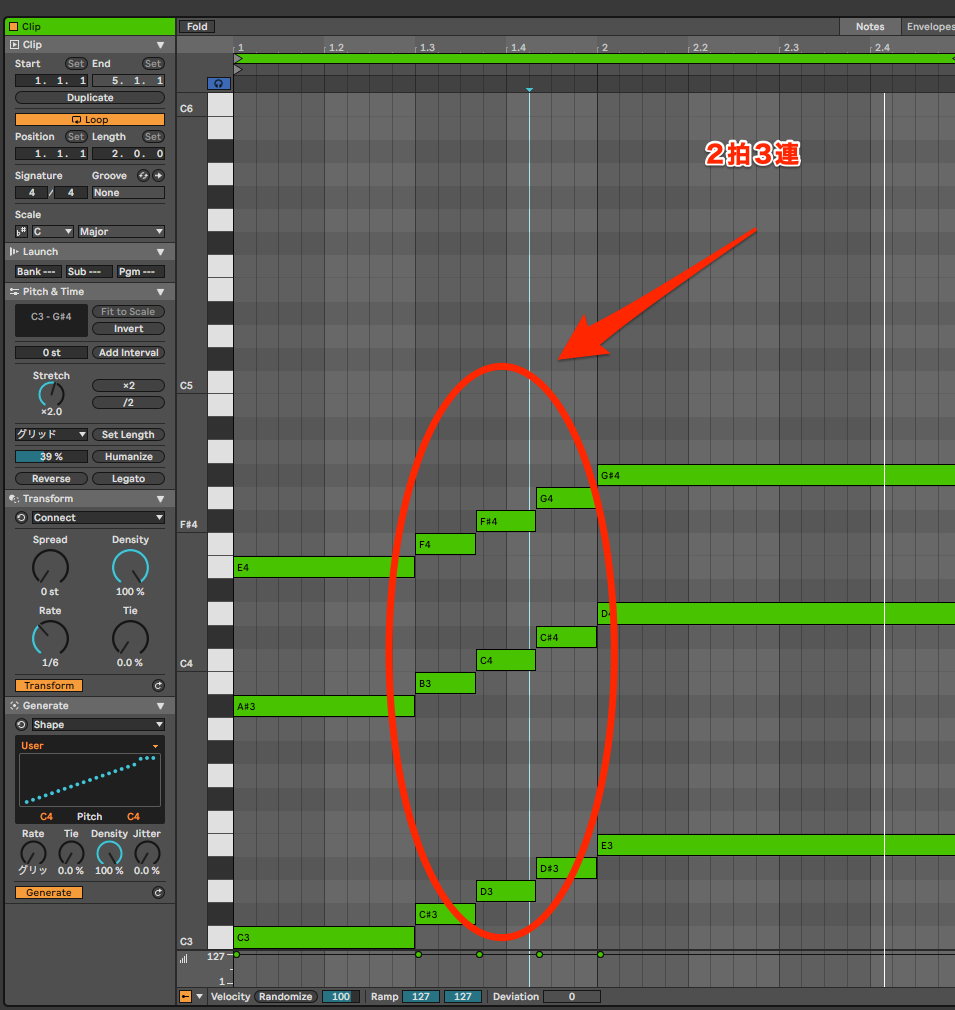
Task: Click the headphone preview icon above the piano keys
Action: point(219,84)
